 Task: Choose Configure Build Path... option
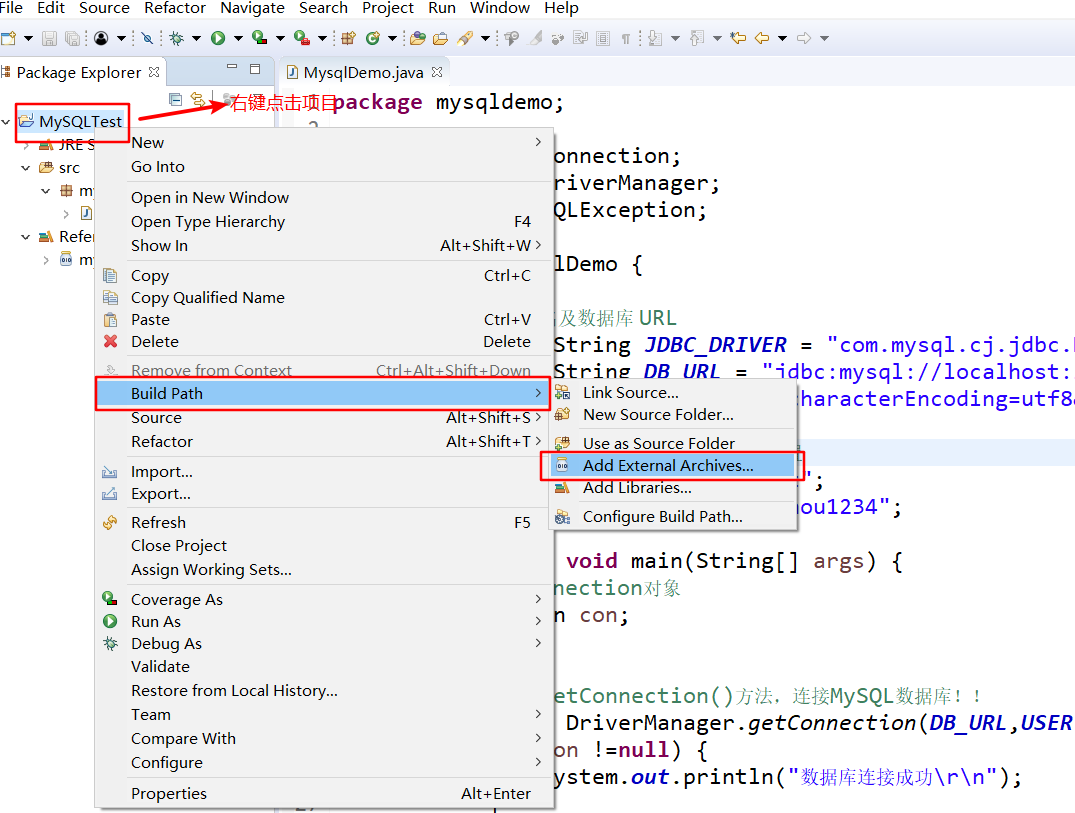671,517
